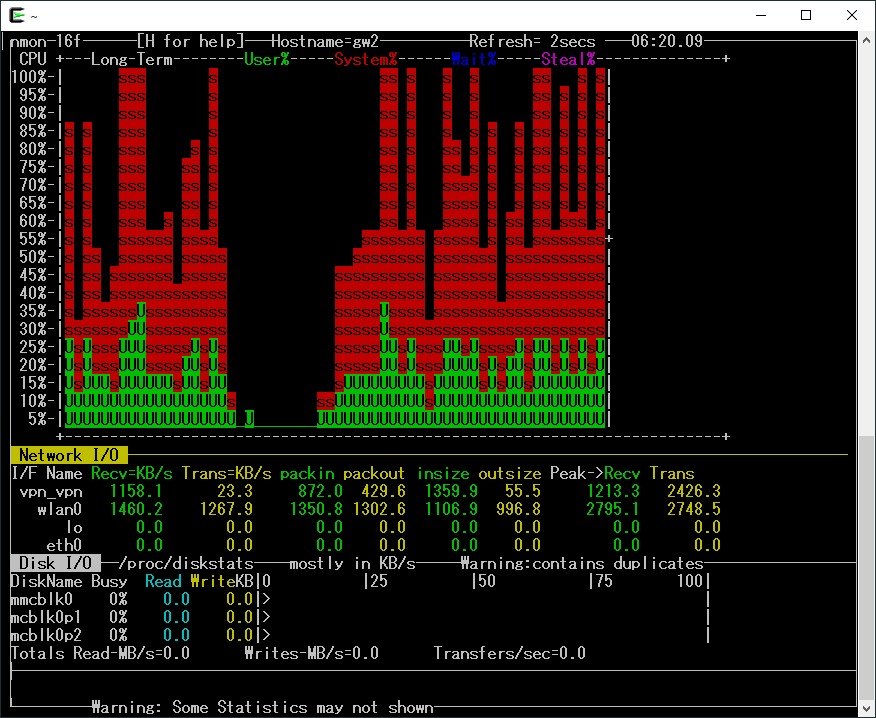The width and height of the screenshot is (876, 718).
Task: Click the 55%- axis label
Action: pos(38,239)
